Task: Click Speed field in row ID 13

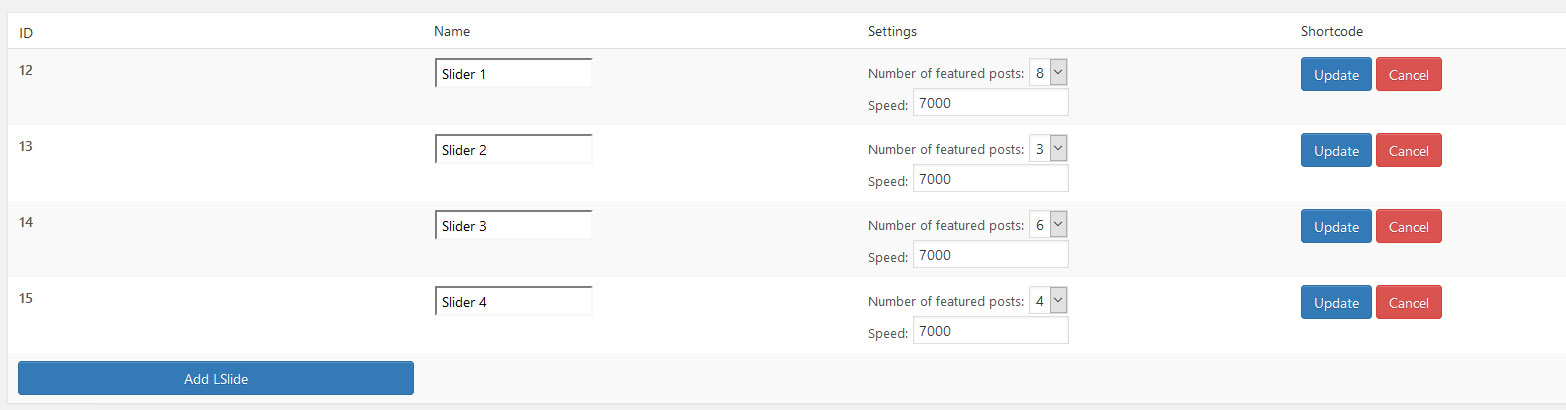Action: click(x=990, y=179)
